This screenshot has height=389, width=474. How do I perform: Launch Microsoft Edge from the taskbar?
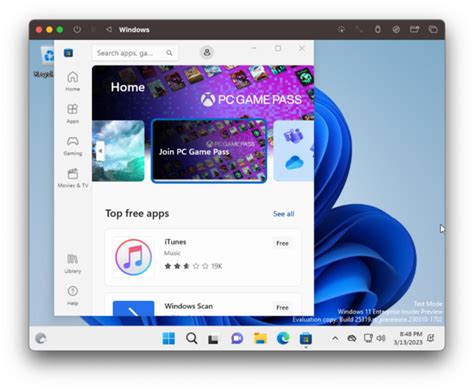coord(283,339)
